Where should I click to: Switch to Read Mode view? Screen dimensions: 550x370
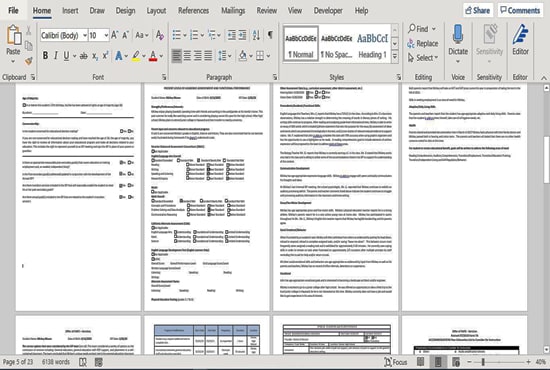coord(420,362)
